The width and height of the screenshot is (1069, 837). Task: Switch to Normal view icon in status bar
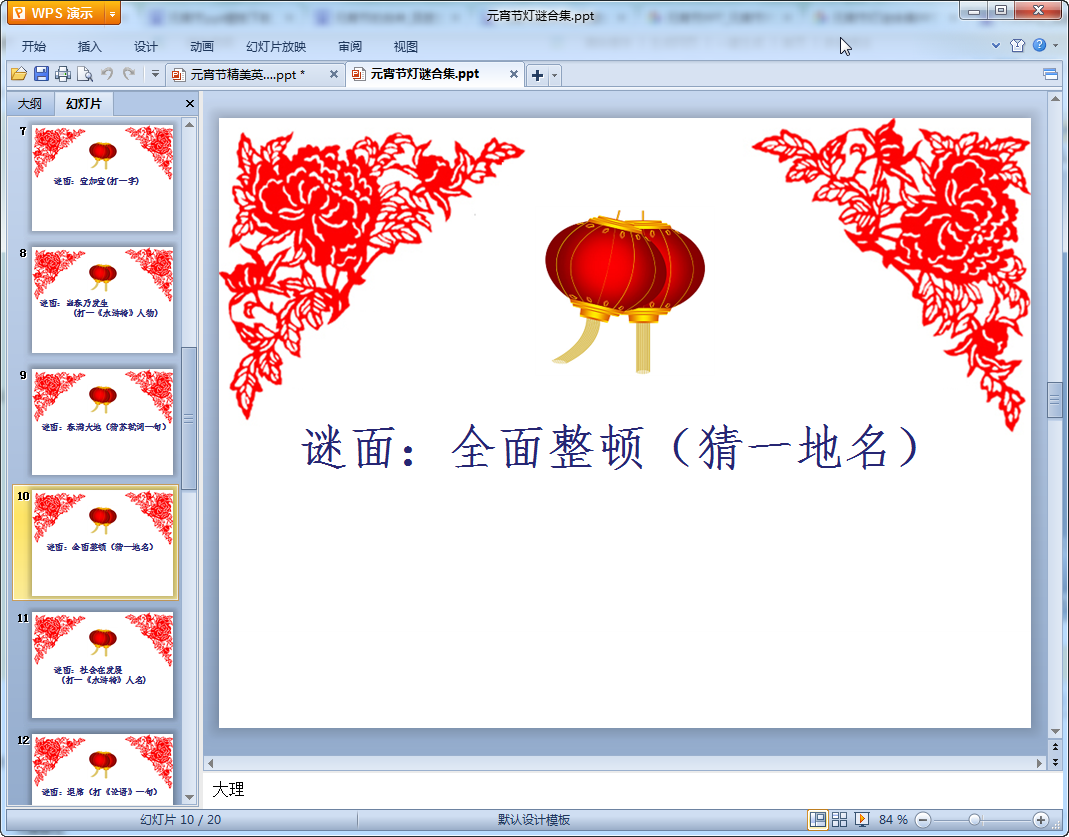817,819
